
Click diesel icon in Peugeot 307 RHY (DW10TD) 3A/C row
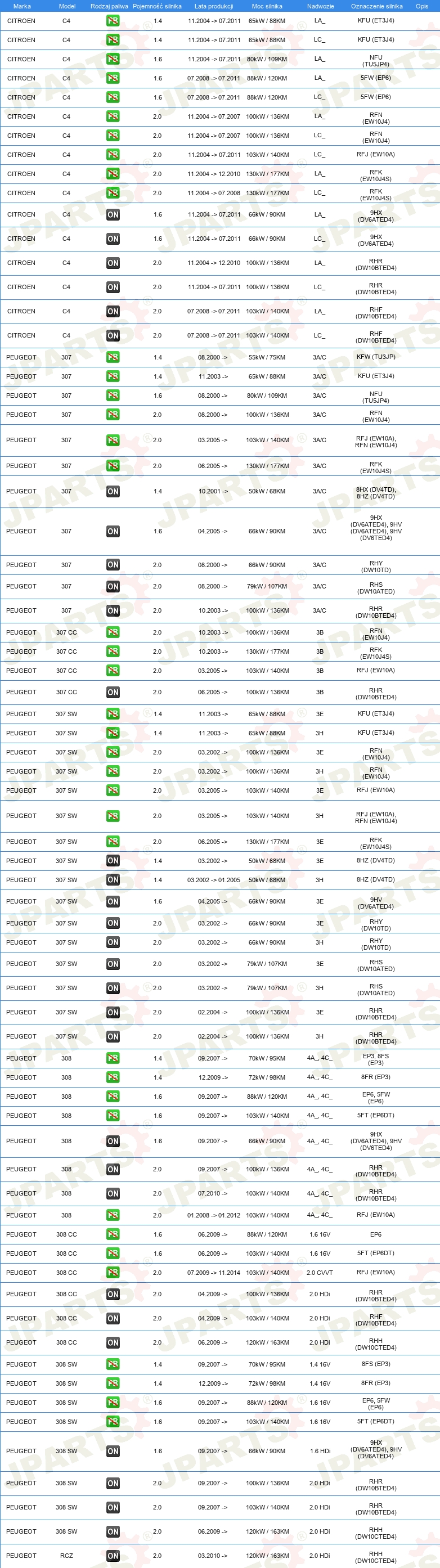113,565
